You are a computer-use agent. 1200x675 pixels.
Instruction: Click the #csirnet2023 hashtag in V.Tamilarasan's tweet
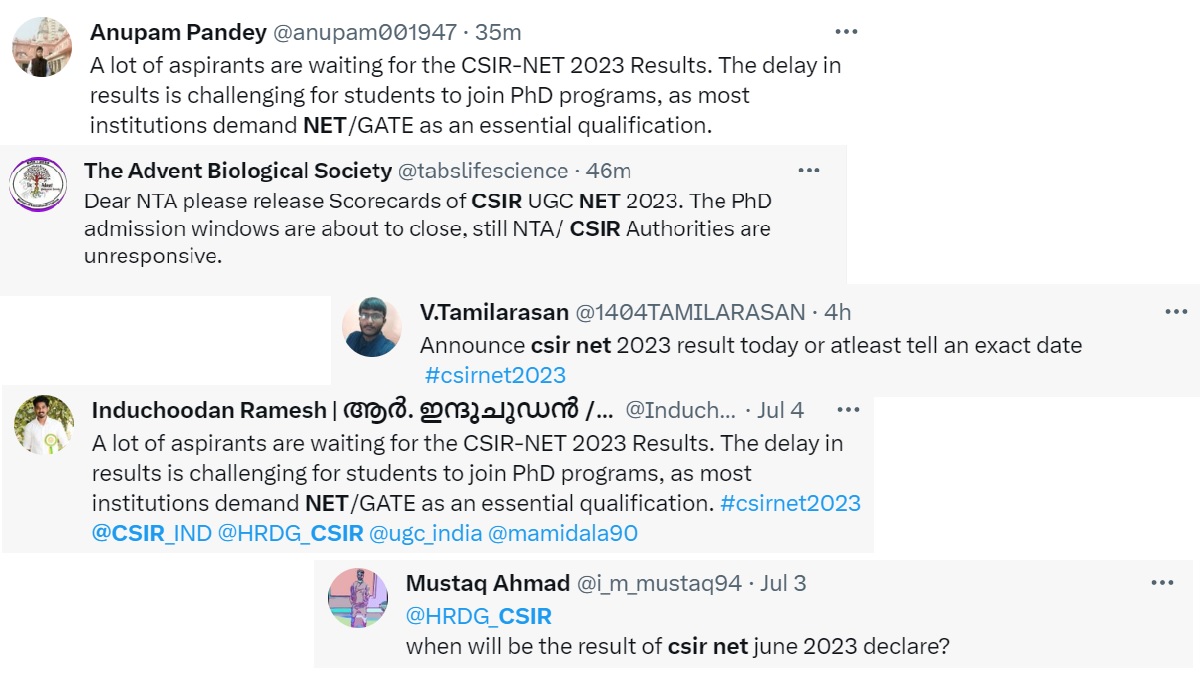point(495,375)
